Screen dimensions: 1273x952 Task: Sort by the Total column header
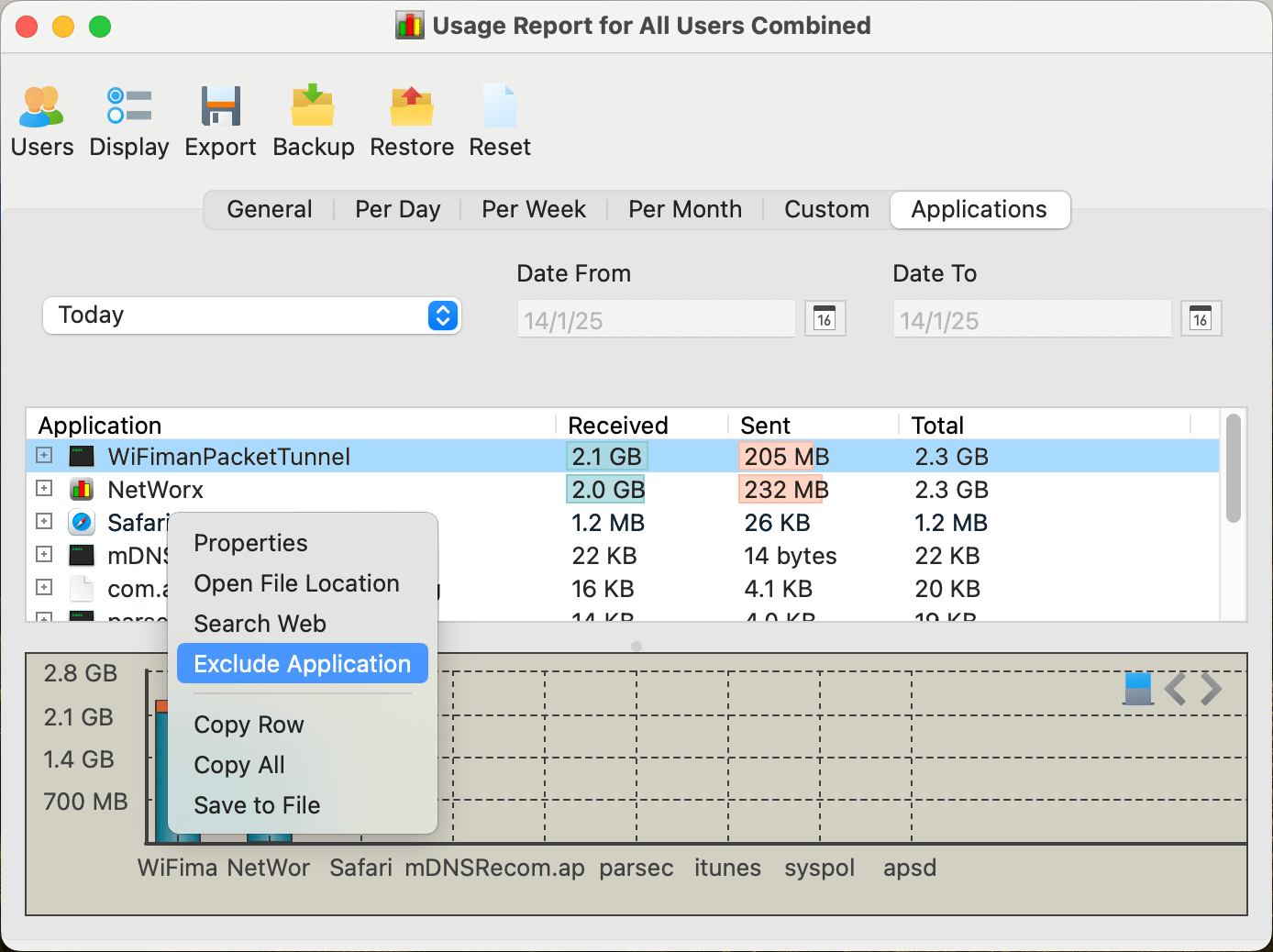pyautogui.click(x=1046, y=425)
